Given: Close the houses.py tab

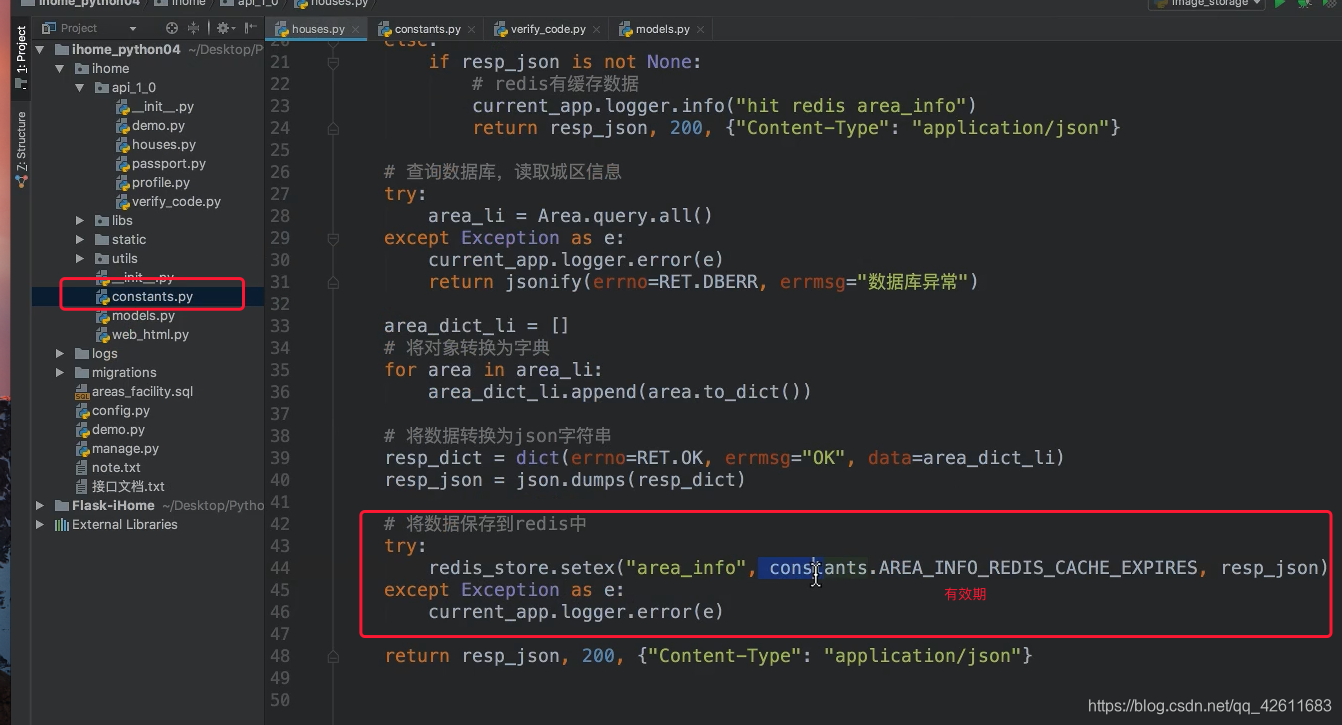Looking at the screenshot, I should [355, 30].
